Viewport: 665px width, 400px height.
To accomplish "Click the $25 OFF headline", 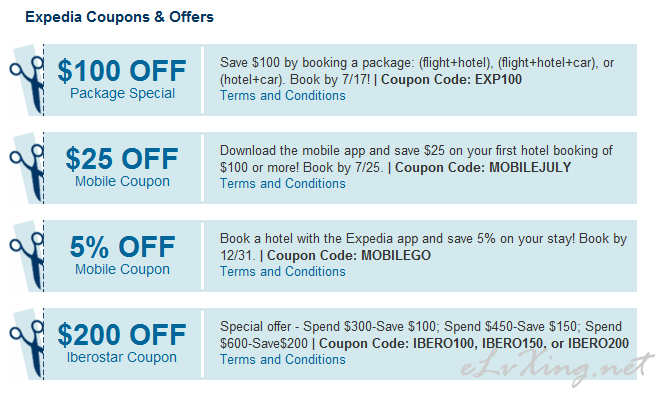I will point(122,159).
